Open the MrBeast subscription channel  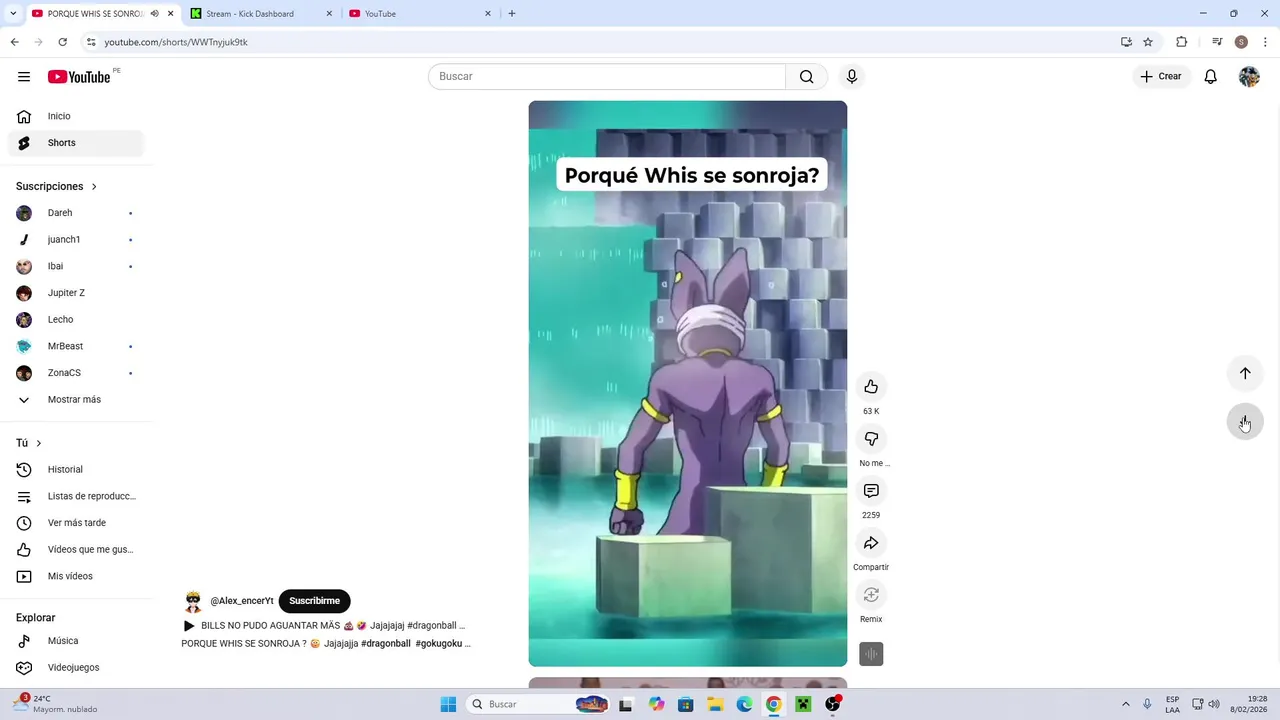click(x=76, y=346)
